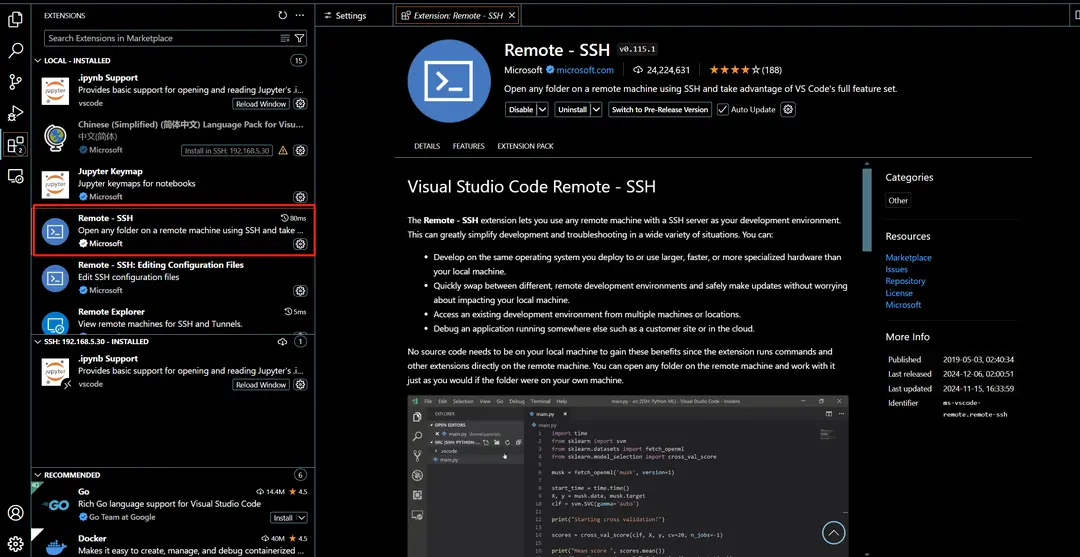Click the star rating (188)
1080x557 pixels.
(745, 70)
